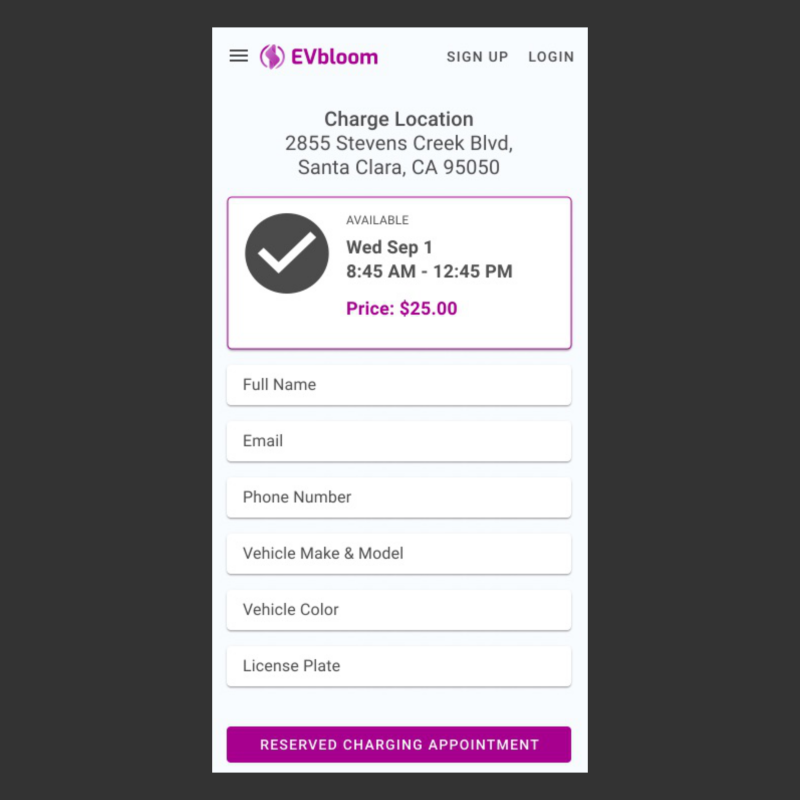Click into the Email input field
800x800 pixels.
tap(399, 441)
